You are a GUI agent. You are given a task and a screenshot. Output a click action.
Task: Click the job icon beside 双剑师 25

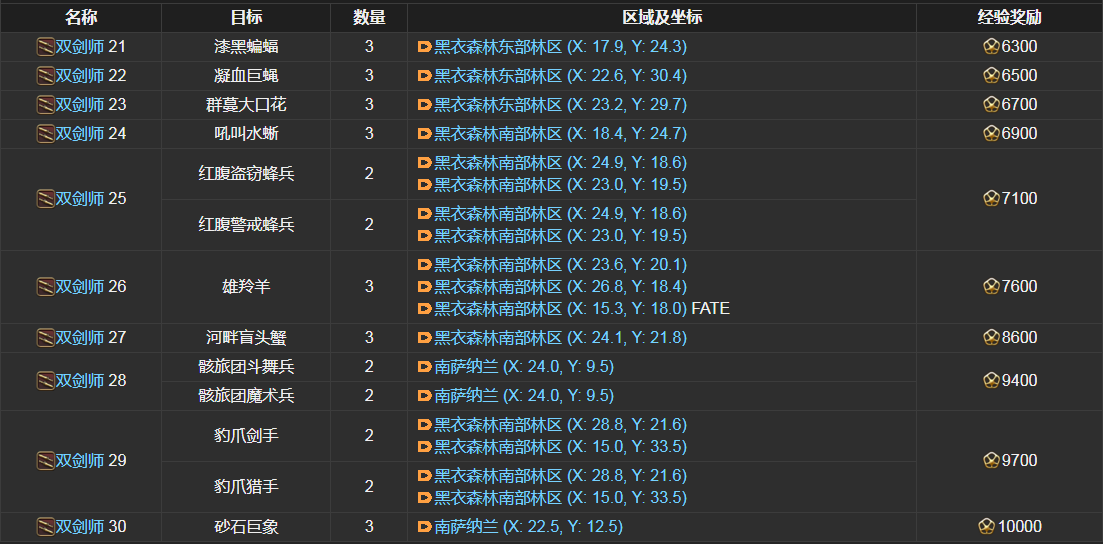pyautogui.click(x=46, y=199)
